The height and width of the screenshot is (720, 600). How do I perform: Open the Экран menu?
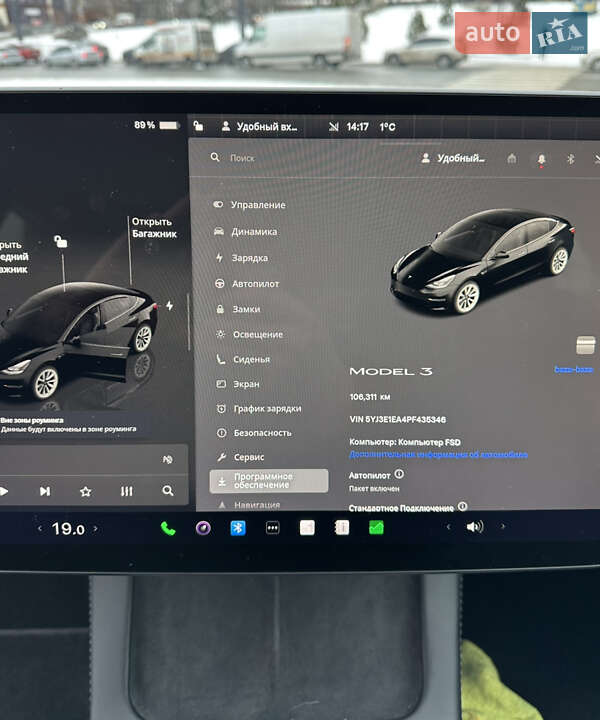[x=238, y=384]
